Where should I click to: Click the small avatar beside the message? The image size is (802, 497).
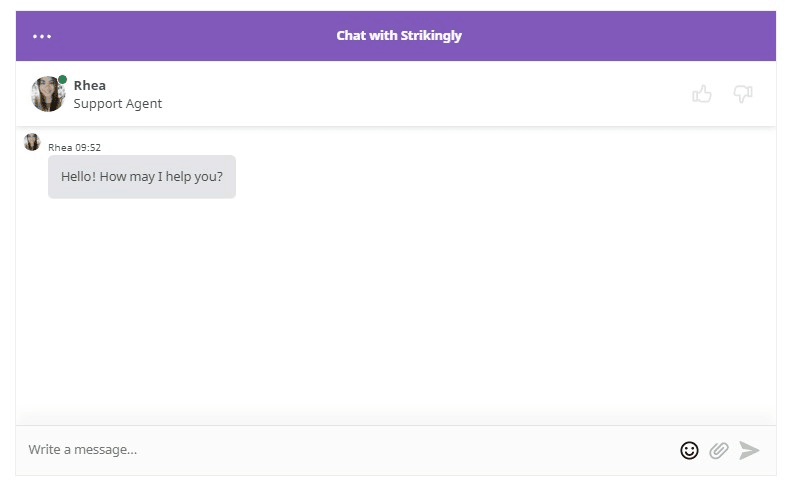pyautogui.click(x=32, y=142)
